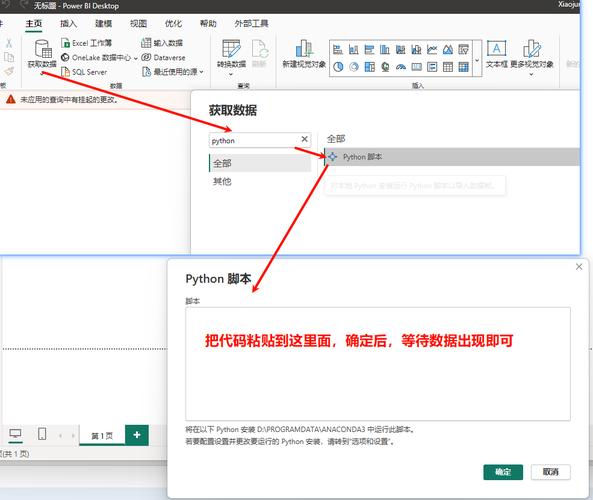Open the 外部工具 ribbon tab

[x=251, y=23]
